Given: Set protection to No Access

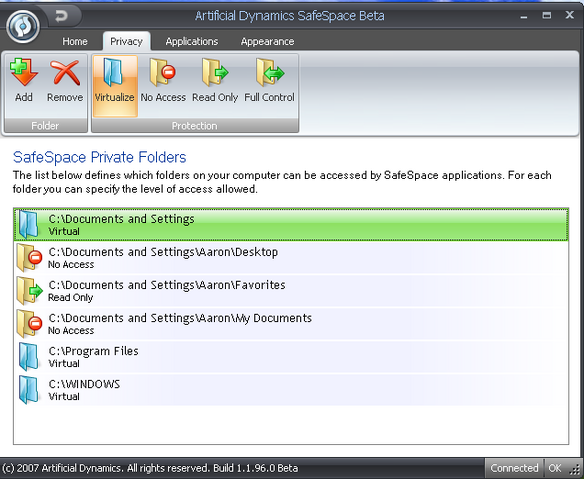Looking at the screenshot, I should coord(163,80).
